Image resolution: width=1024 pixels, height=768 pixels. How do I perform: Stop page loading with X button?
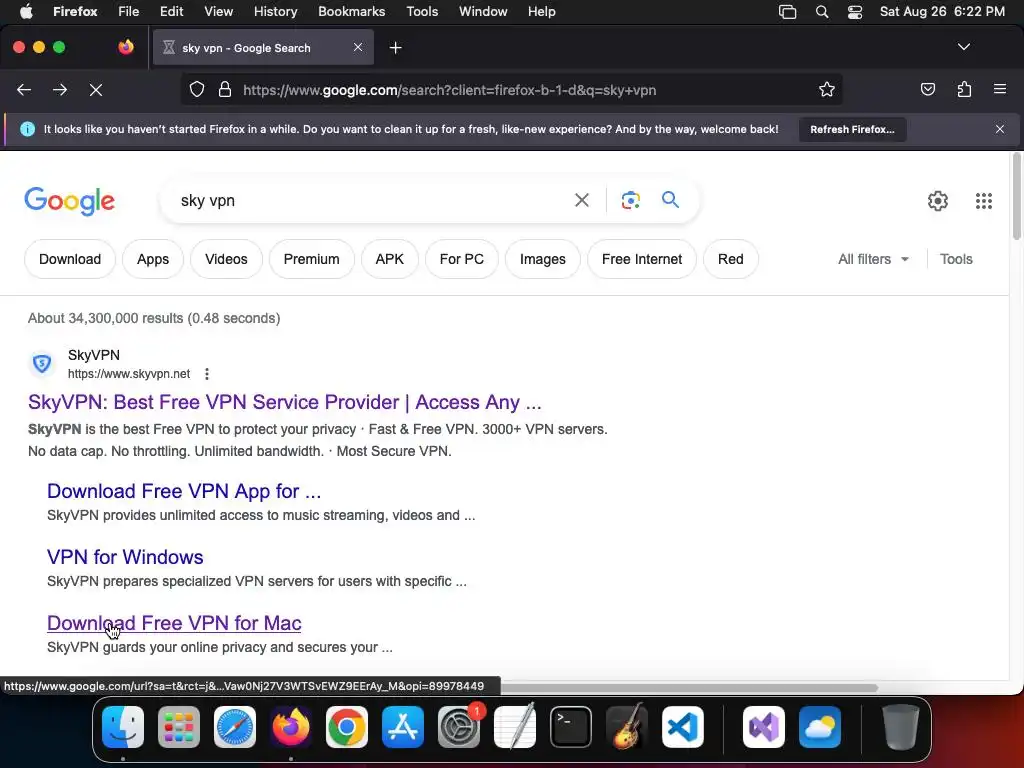click(x=96, y=89)
